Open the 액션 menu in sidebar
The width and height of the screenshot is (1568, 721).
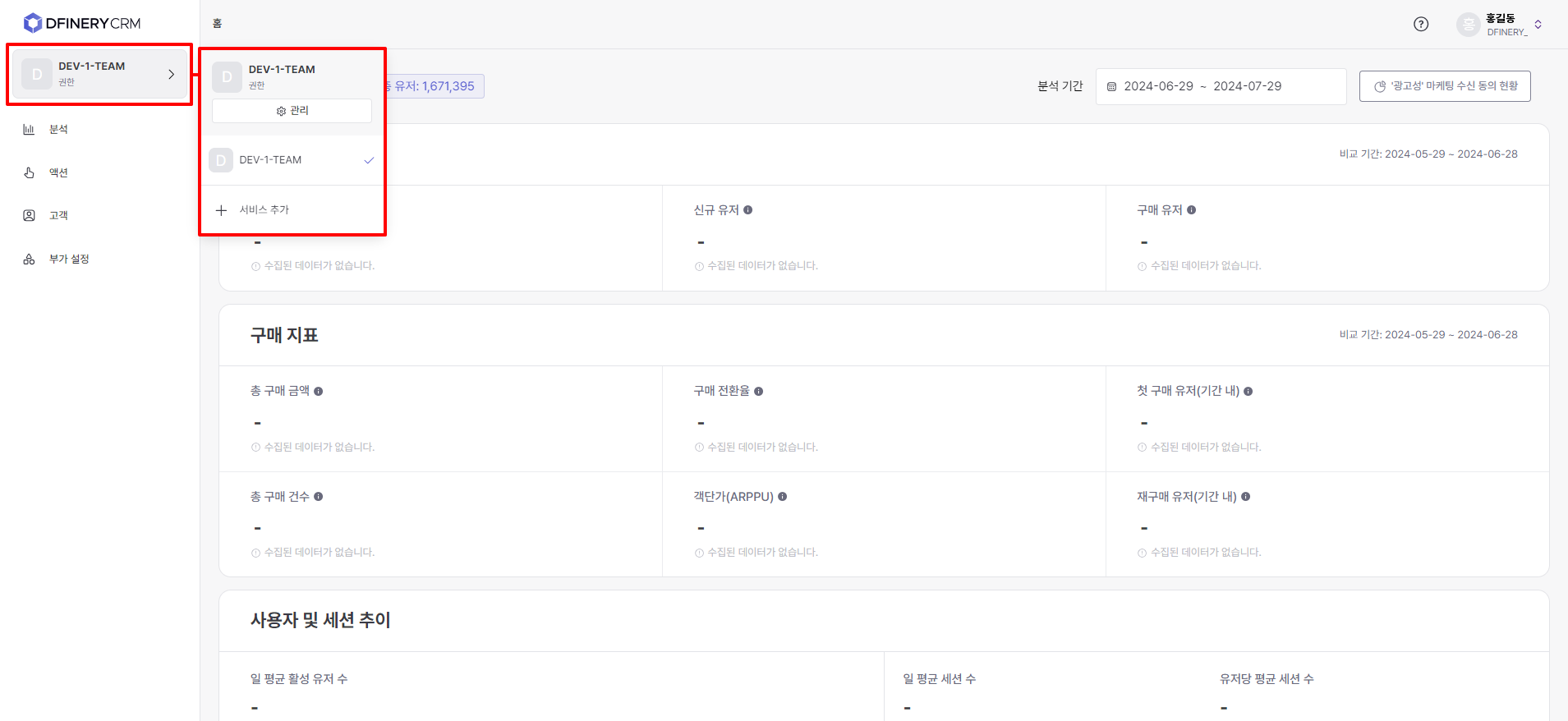point(57,172)
